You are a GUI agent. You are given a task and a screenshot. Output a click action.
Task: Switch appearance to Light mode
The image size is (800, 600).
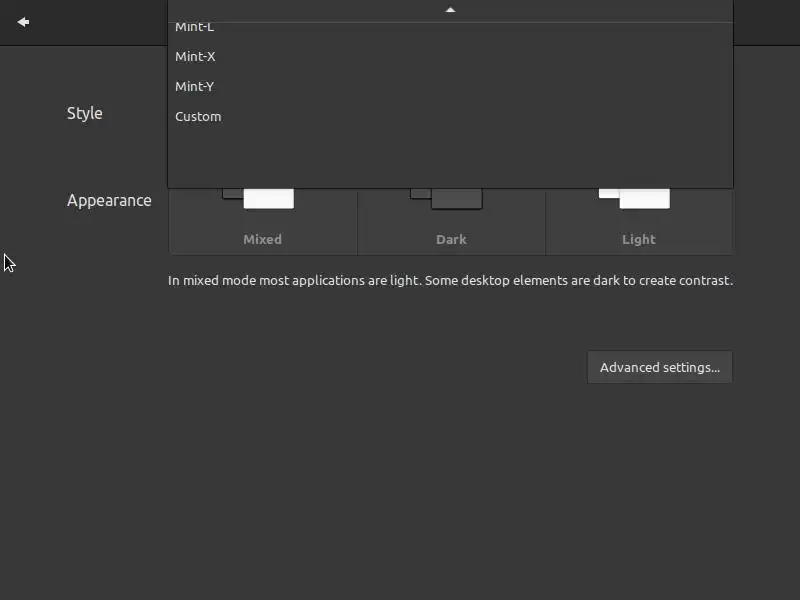click(x=639, y=221)
